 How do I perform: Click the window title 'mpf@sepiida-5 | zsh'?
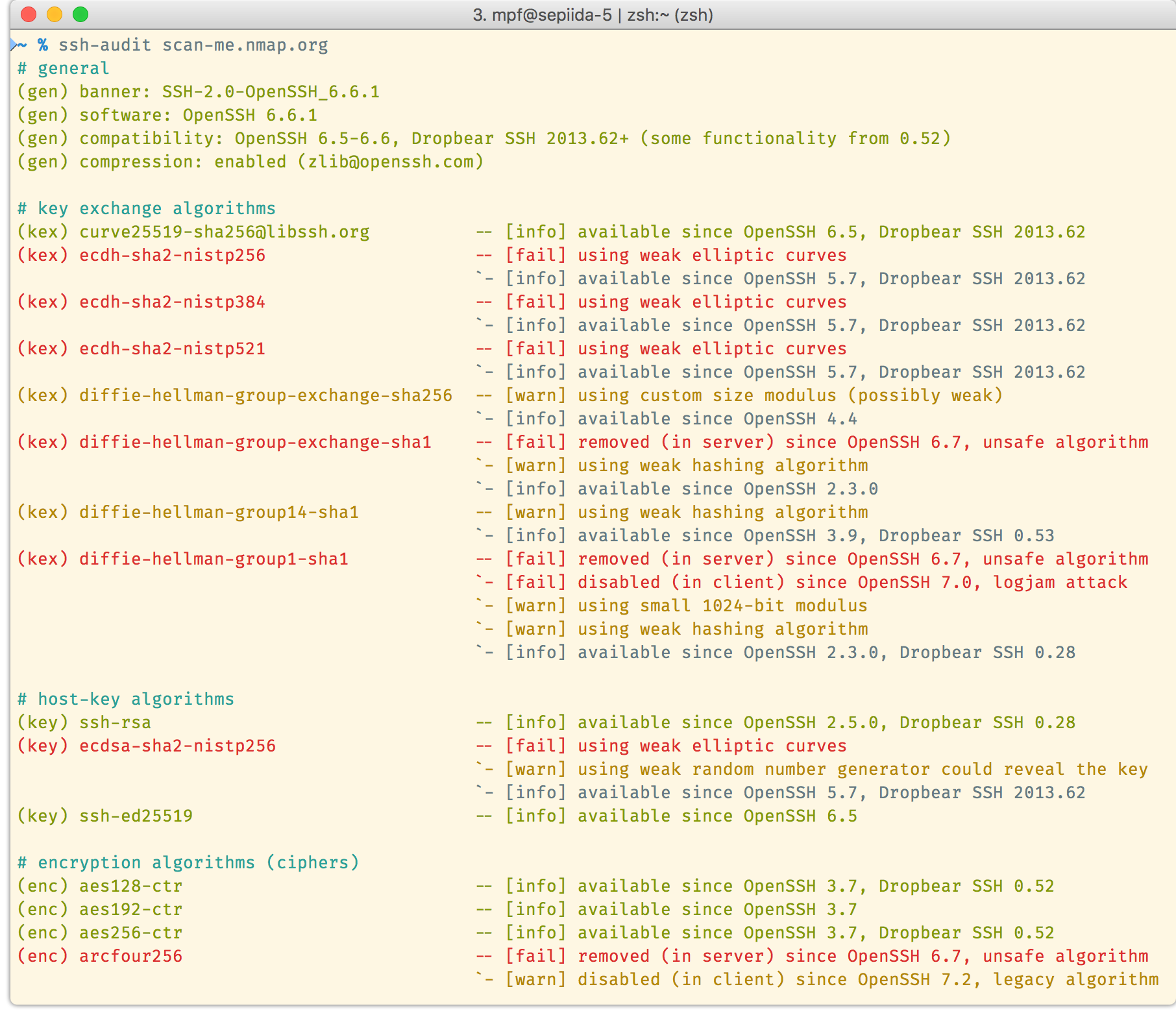[x=593, y=15]
